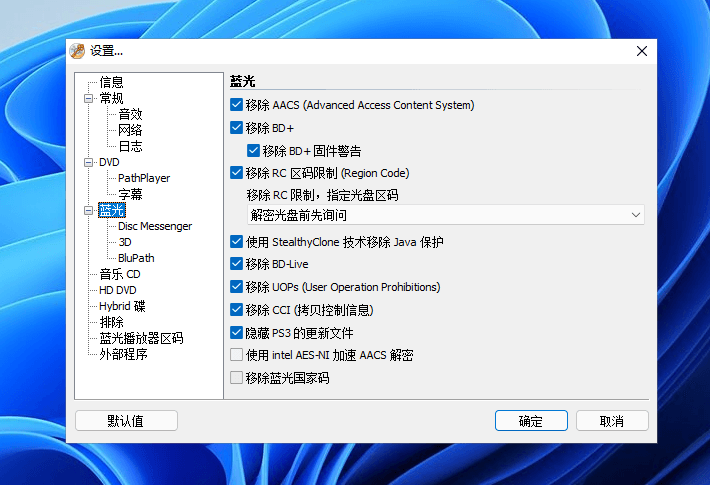Collapse the DVD tree node
The width and height of the screenshot is (710, 485).
click(88, 162)
